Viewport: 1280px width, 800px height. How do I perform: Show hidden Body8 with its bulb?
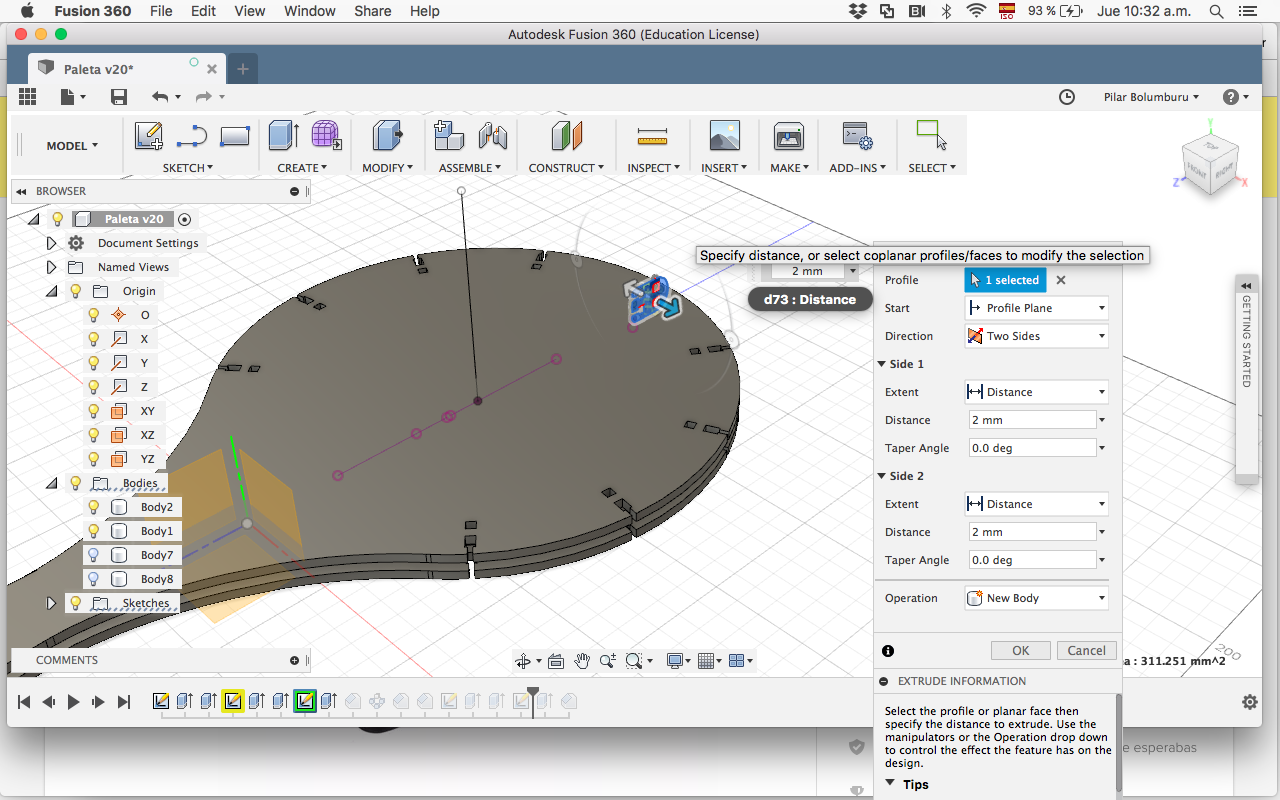tap(94, 579)
